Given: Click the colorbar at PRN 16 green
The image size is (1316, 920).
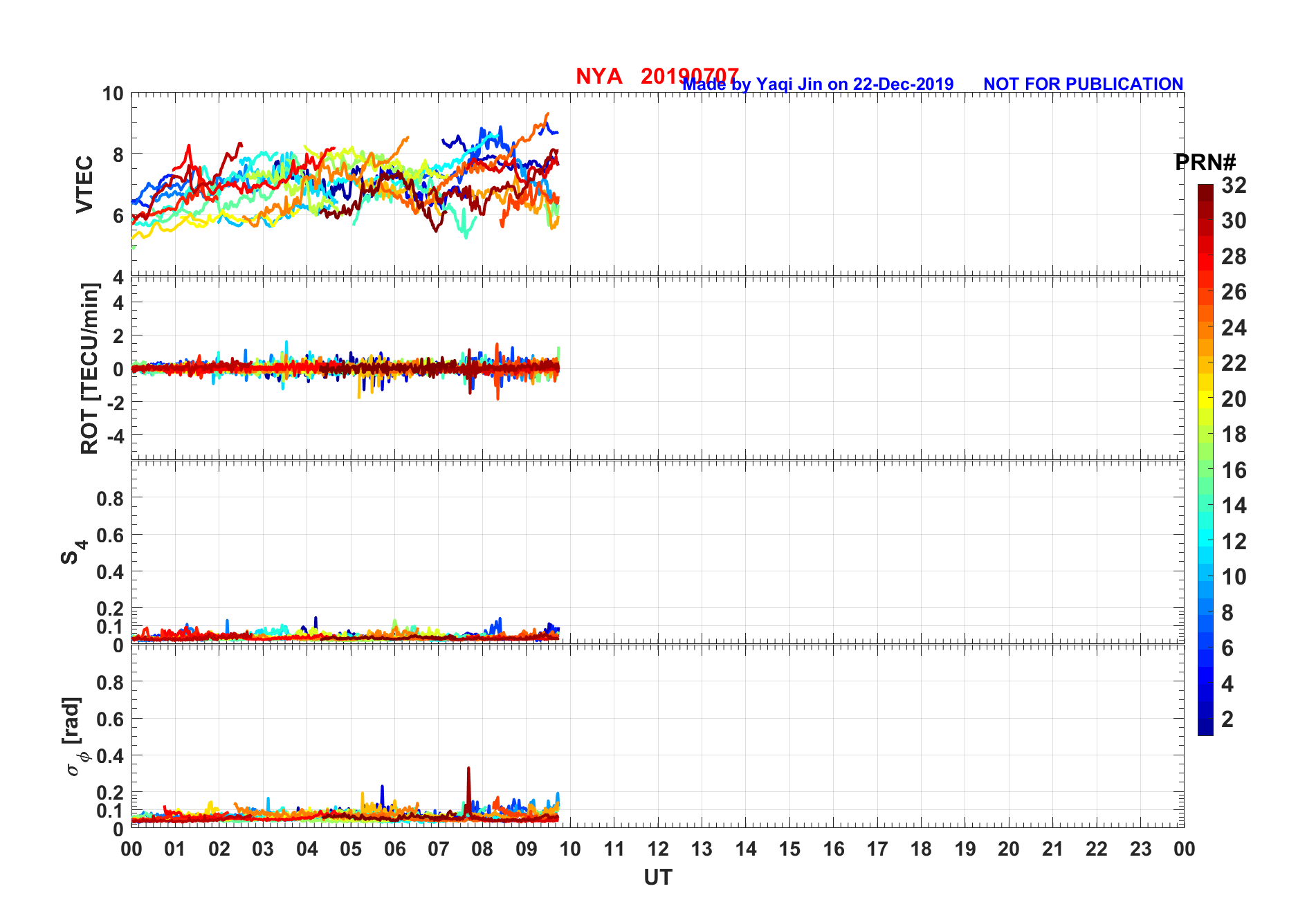Looking at the screenshot, I should tap(1205, 470).
